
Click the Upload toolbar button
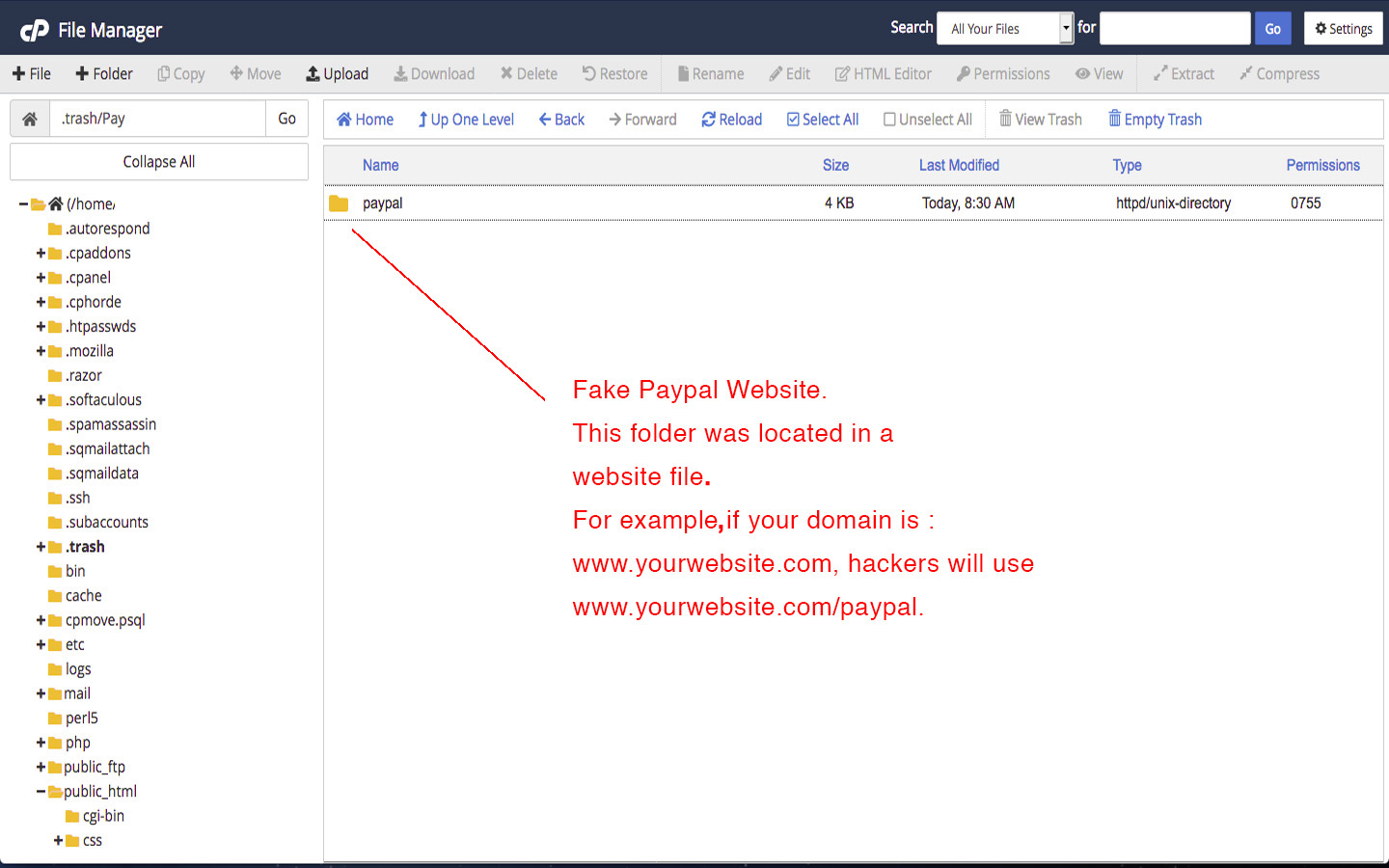click(x=337, y=74)
